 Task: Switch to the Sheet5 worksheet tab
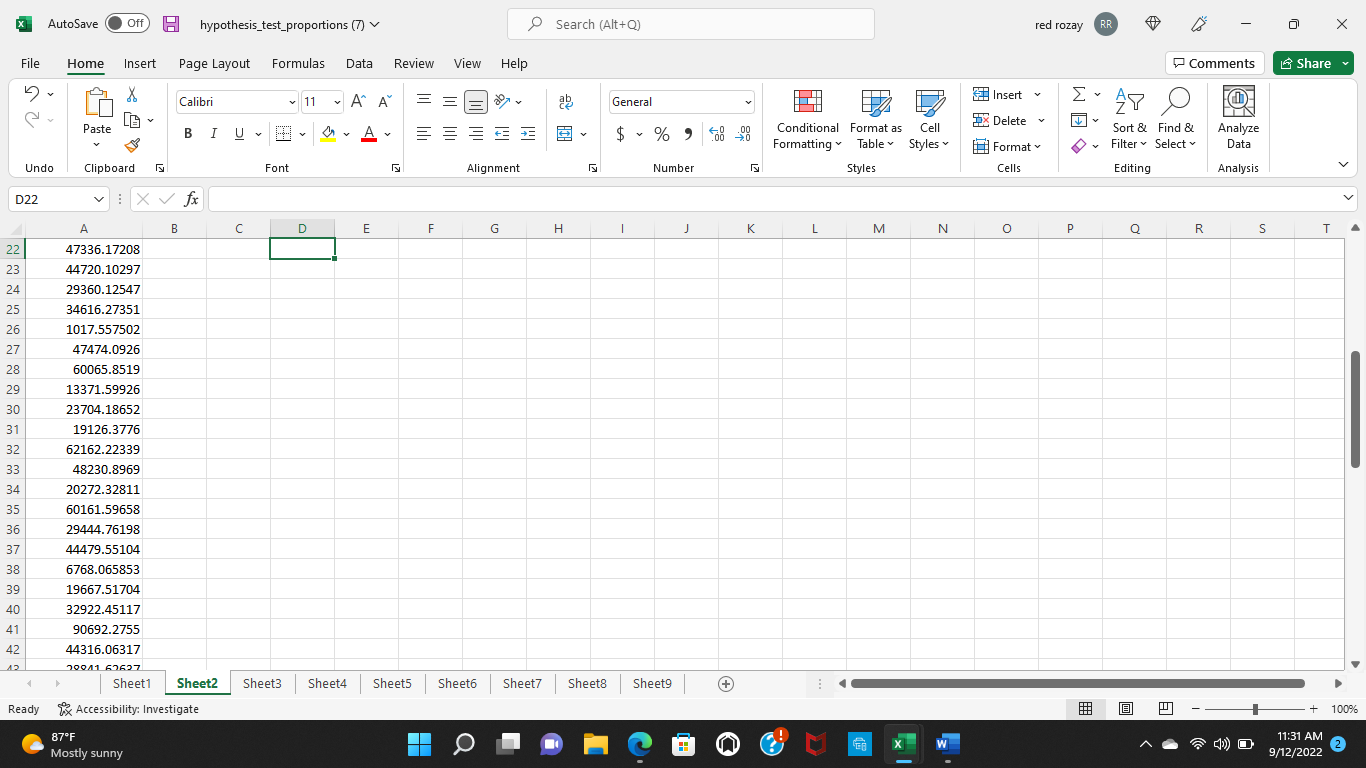click(x=392, y=684)
